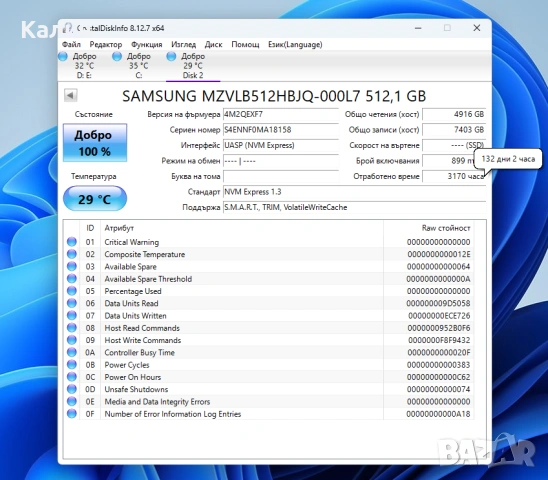Image resolution: width=548 pixels, height=480 pixels.
Task: Click raw value 0000000F8F9432
Action: click(x=439, y=340)
